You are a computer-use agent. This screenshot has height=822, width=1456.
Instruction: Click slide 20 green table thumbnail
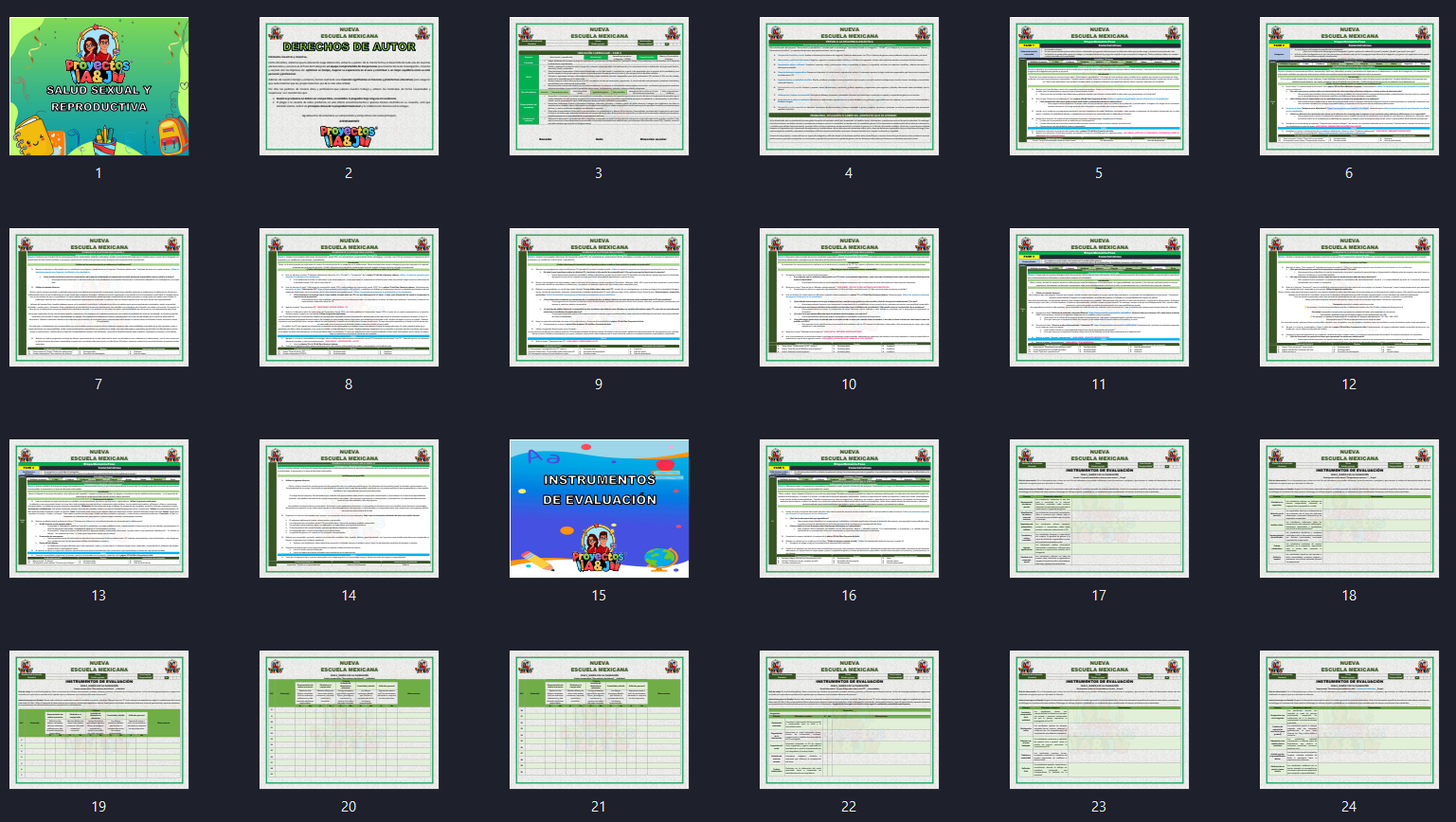349,720
